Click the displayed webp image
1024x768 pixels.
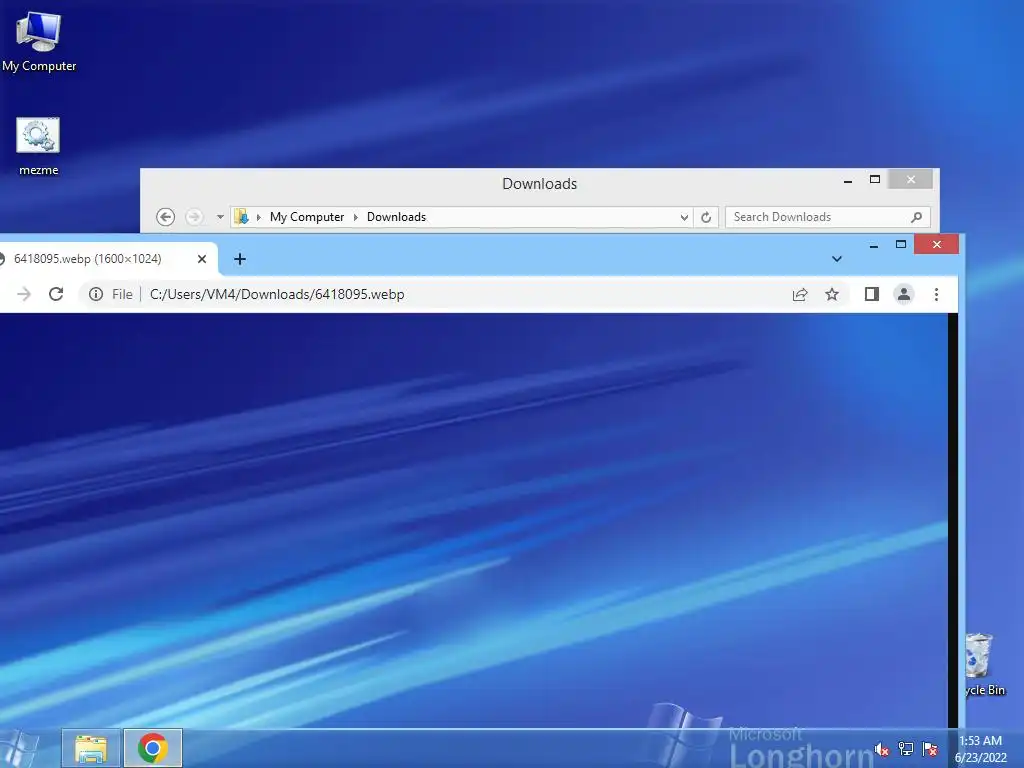473,520
